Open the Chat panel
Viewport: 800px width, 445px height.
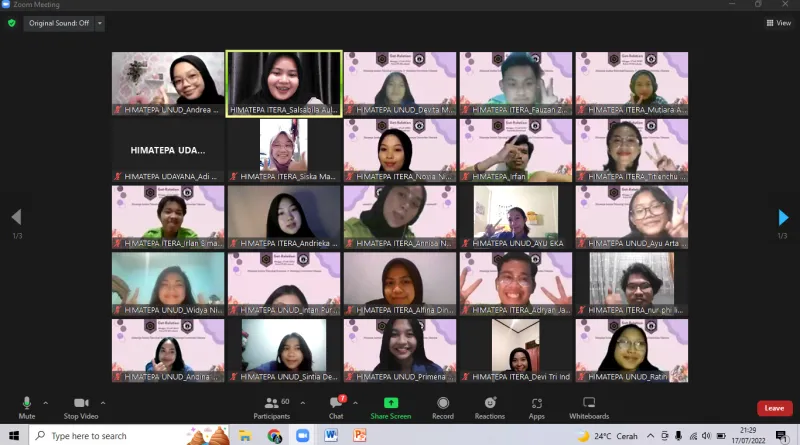(336, 406)
